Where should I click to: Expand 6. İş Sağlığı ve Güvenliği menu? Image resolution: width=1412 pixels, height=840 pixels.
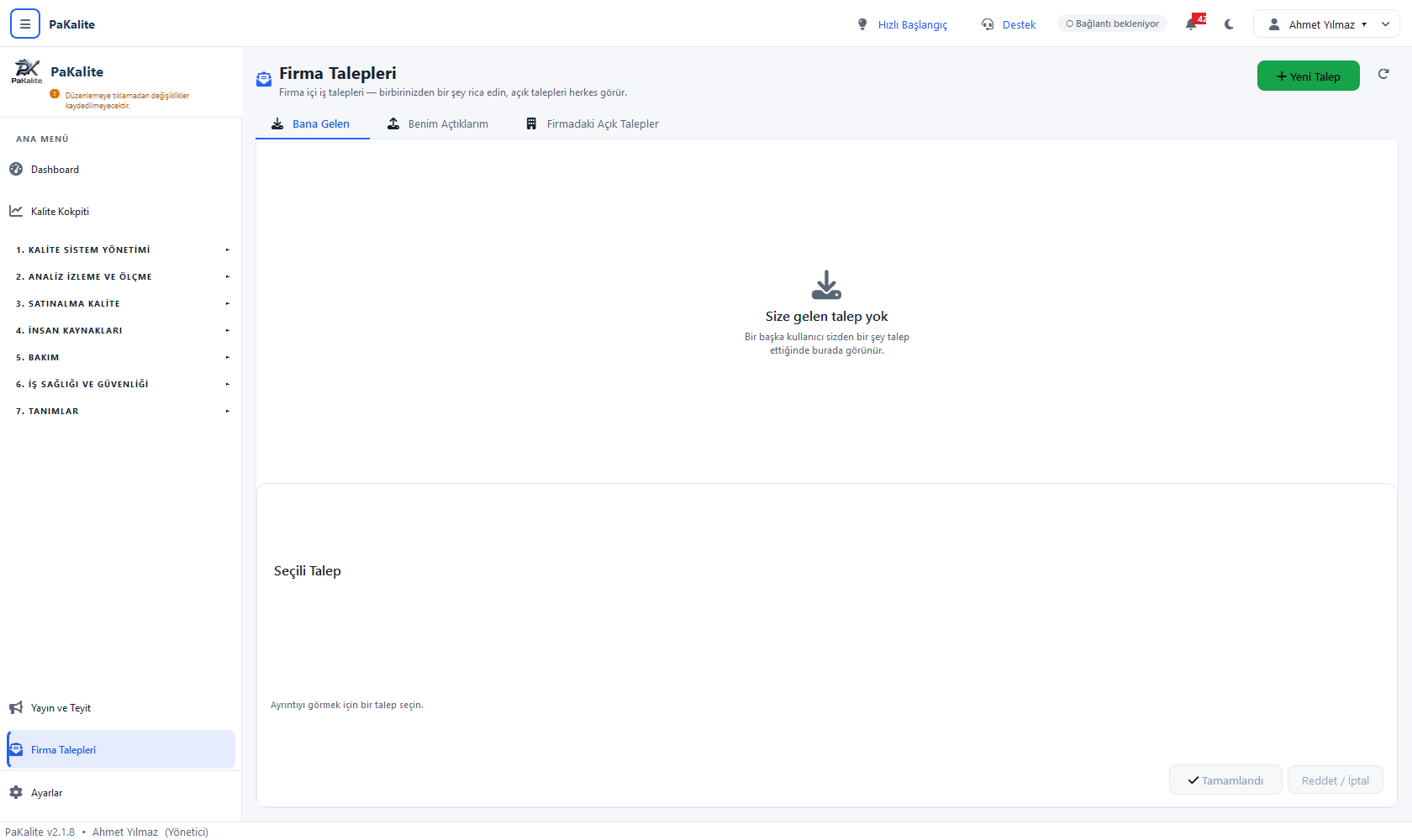click(121, 384)
